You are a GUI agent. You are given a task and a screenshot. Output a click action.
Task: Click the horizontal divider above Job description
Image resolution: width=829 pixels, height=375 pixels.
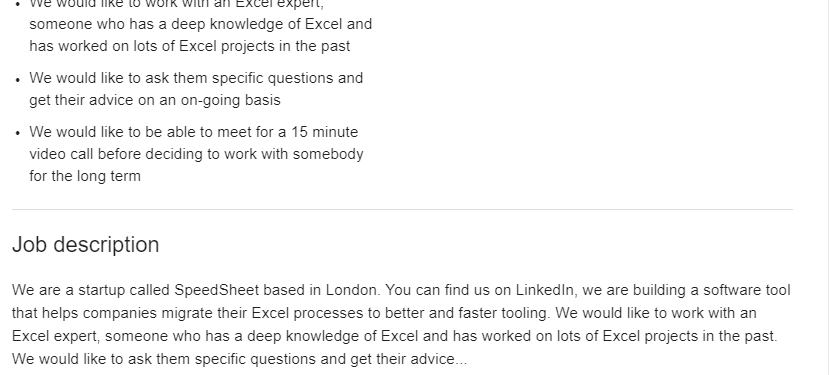coord(402,209)
